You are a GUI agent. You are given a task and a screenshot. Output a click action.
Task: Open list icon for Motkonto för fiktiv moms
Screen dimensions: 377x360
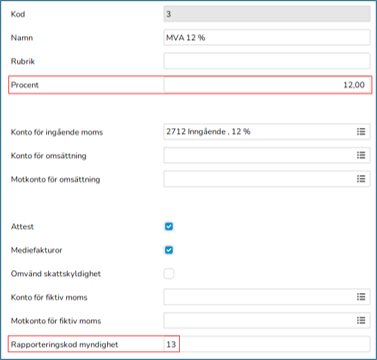point(361,321)
